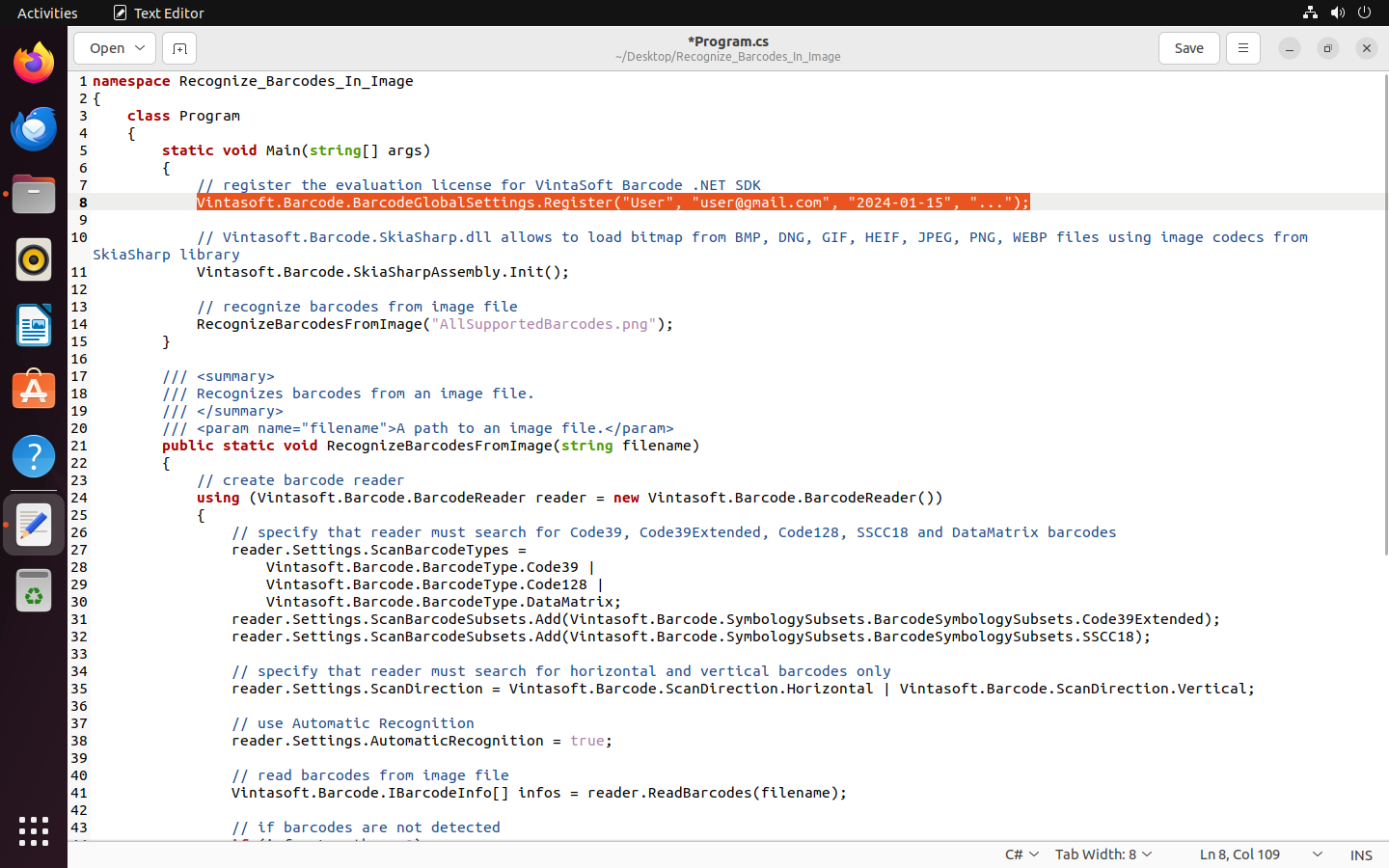Expand the Open recent files dropdown arrow
The width and height of the screenshot is (1389, 868).
[140, 48]
